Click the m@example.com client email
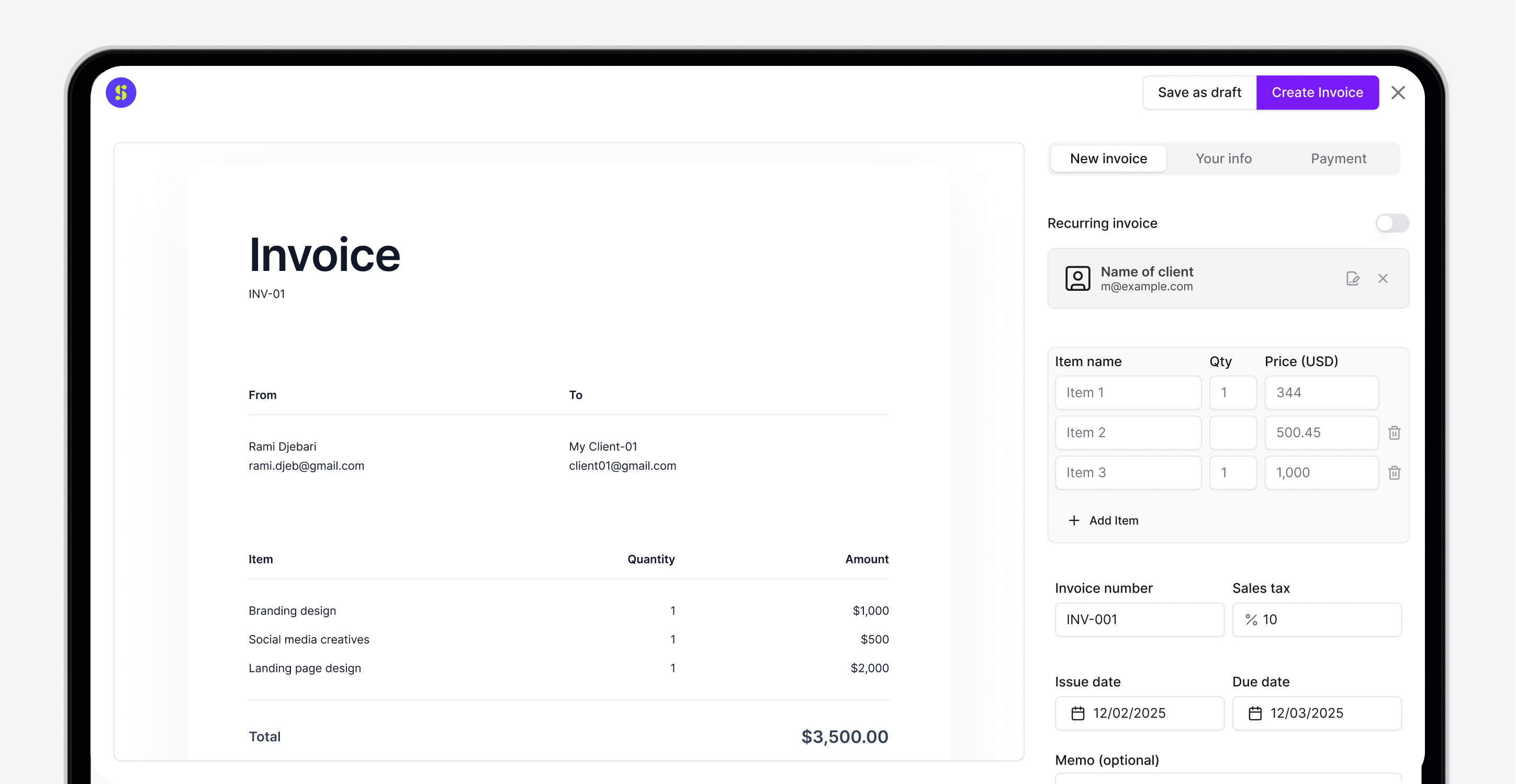 1147,287
